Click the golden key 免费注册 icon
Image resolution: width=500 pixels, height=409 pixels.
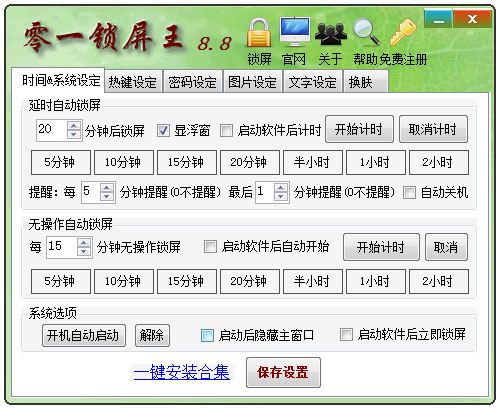[x=403, y=32]
